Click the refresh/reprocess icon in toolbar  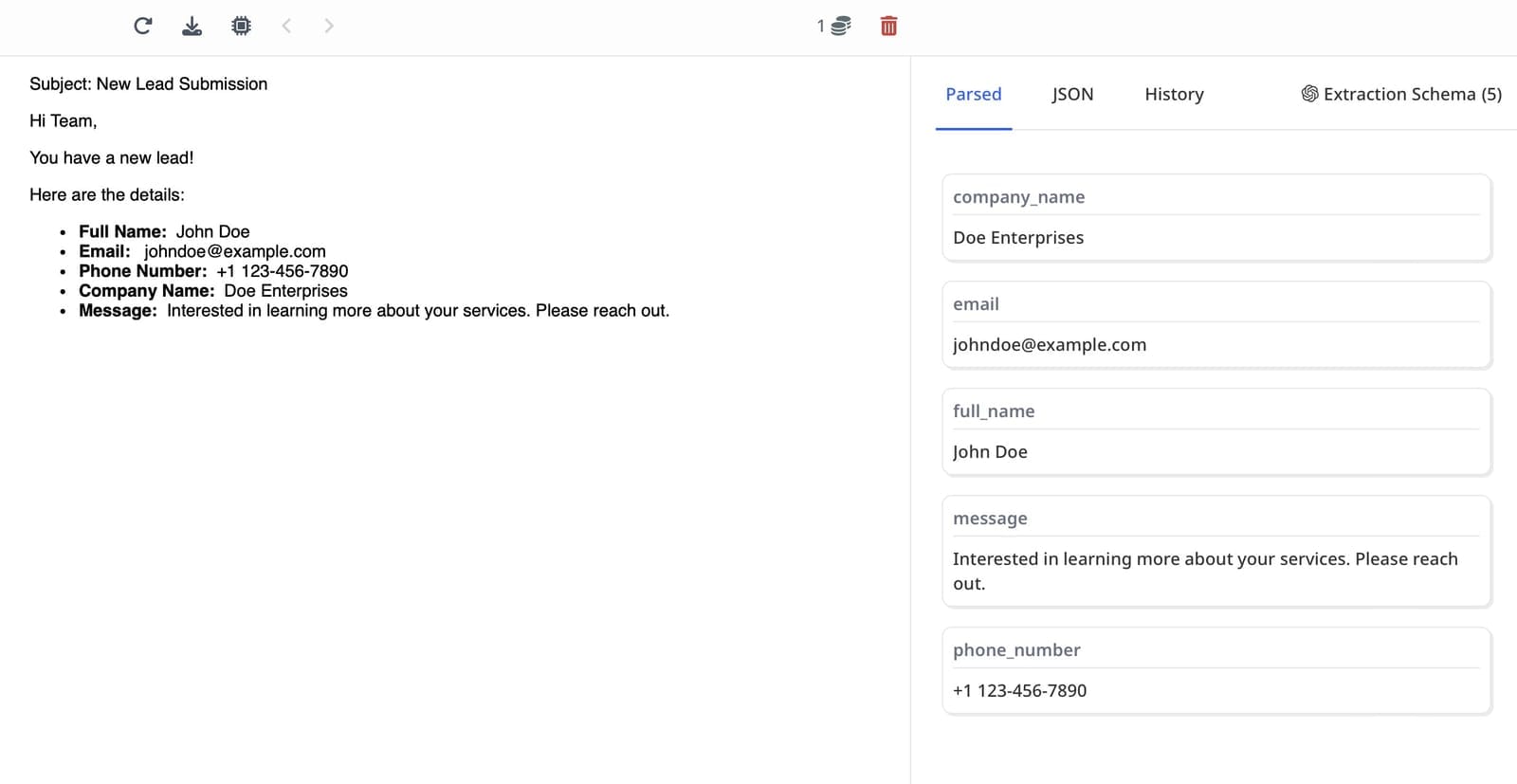(143, 26)
